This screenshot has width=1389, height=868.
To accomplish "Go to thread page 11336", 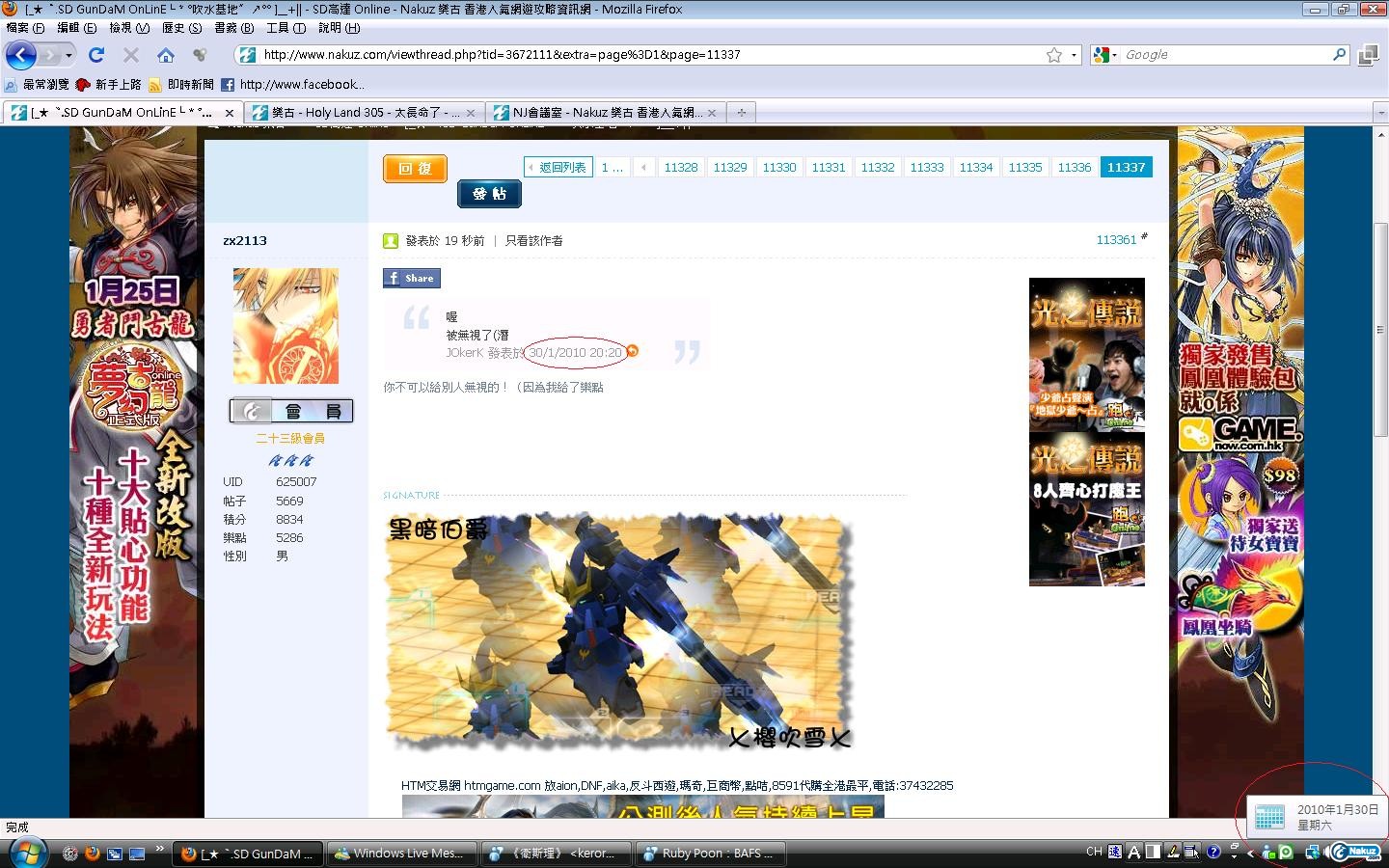I will pos(1075,167).
